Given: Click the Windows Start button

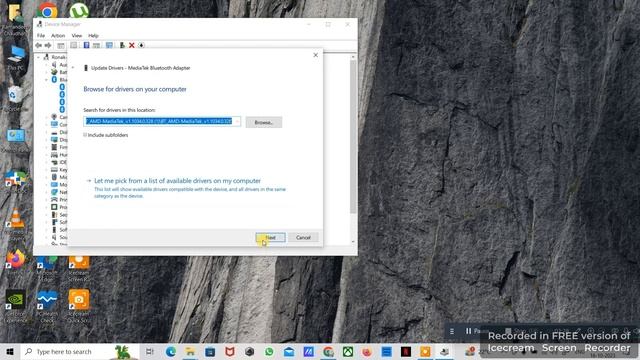Looking at the screenshot, I should click(10, 351).
